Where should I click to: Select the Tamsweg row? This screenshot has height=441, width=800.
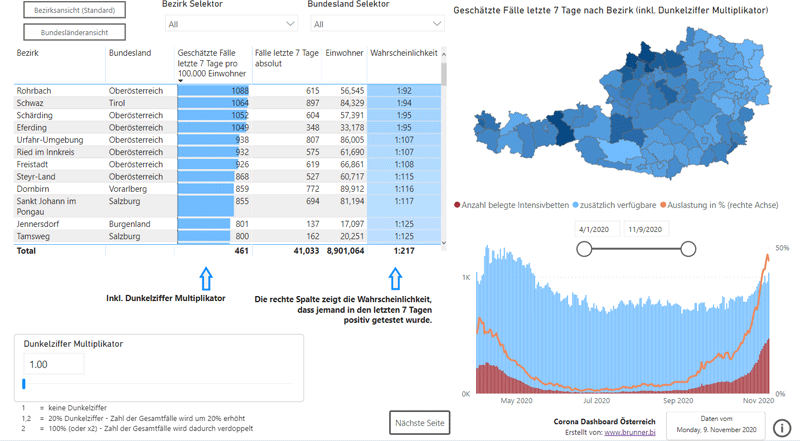click(228, 236)
